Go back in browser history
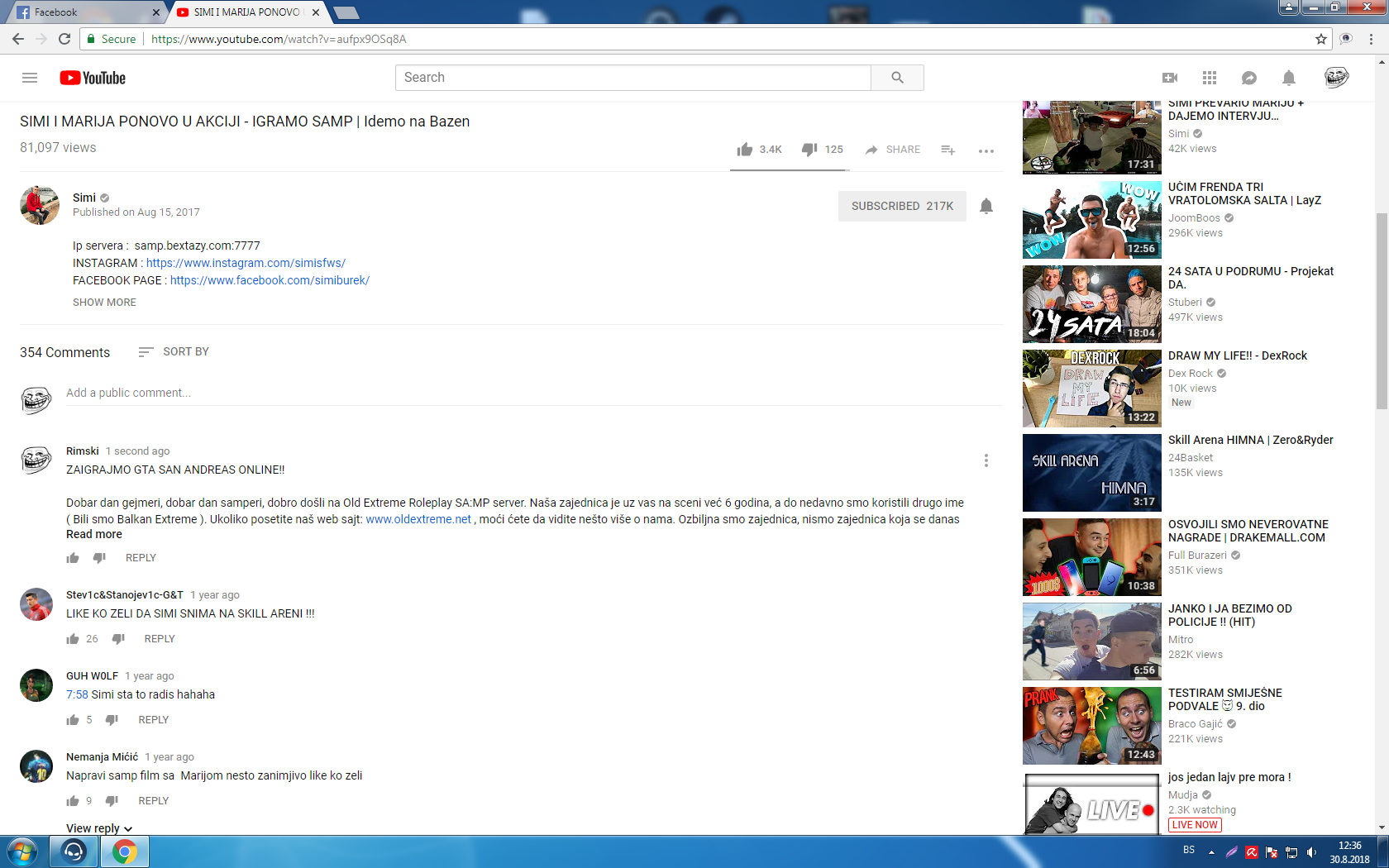 tap(18, 39)
